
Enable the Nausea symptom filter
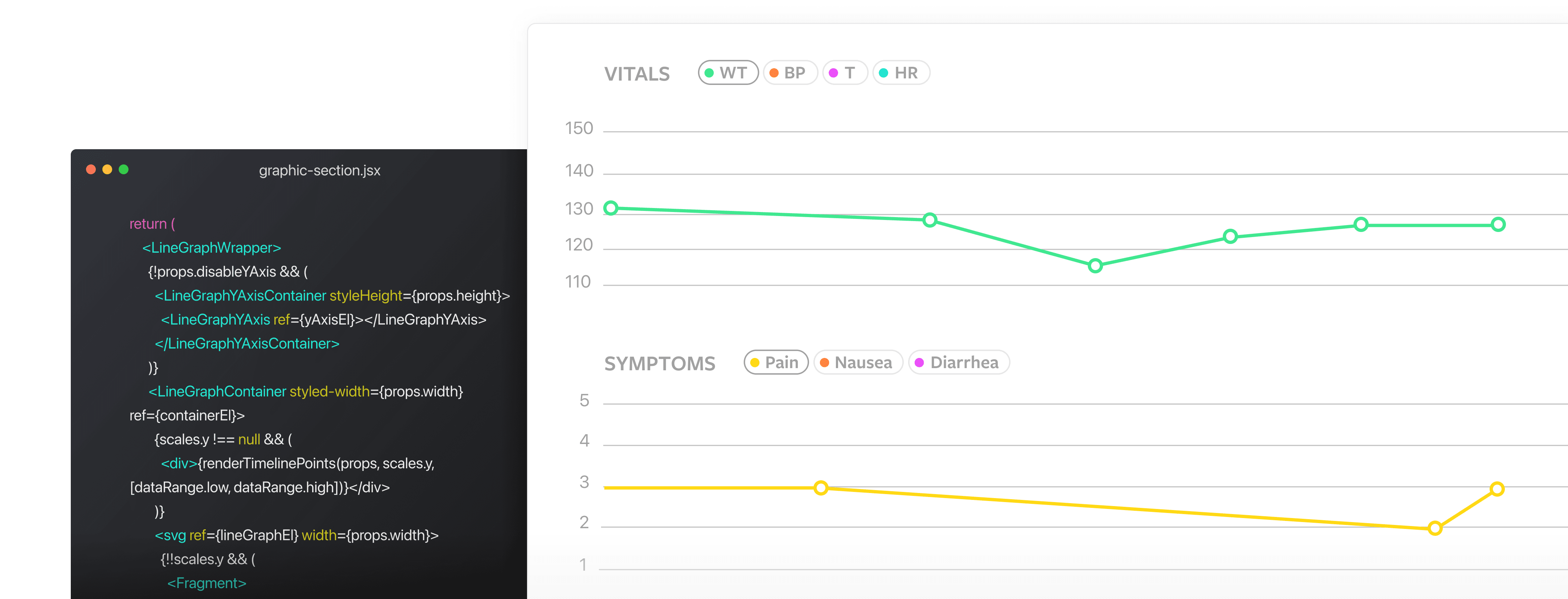(858, 363)
